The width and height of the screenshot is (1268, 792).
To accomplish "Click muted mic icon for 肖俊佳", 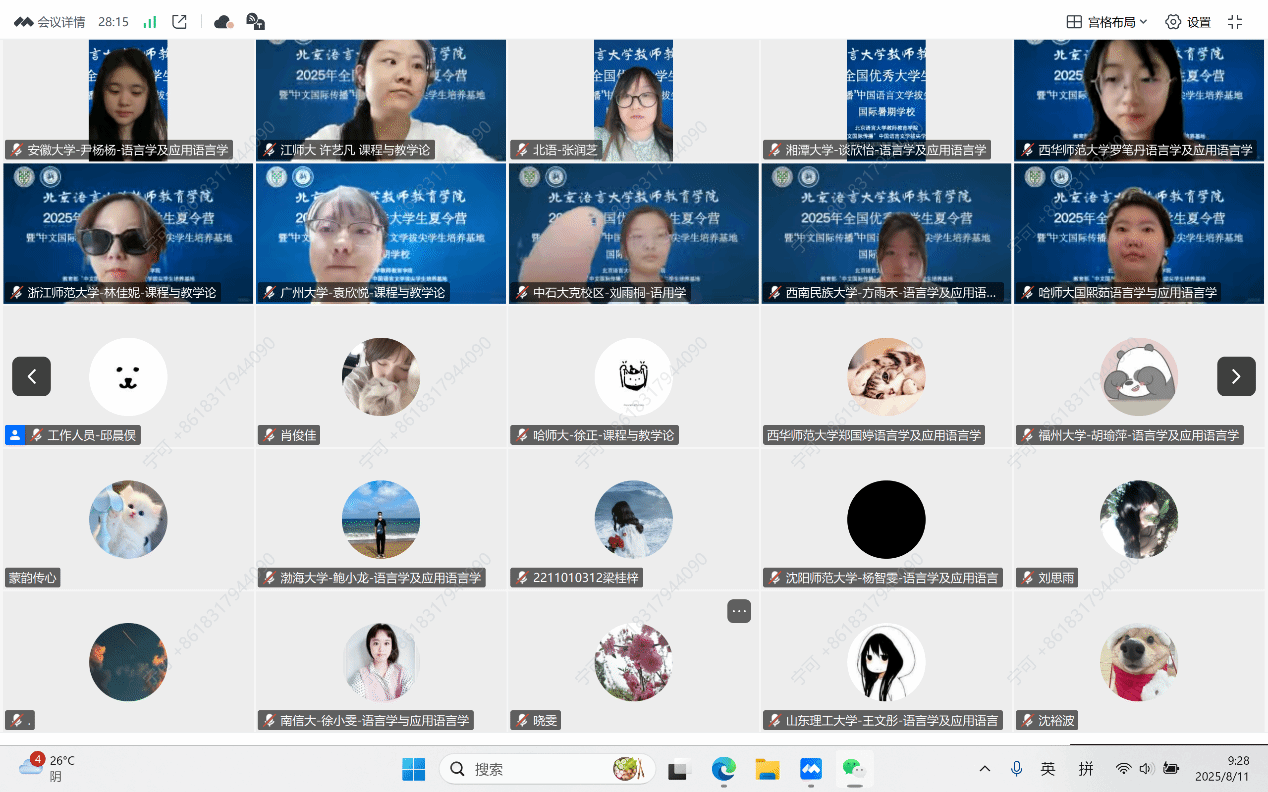I will coord(269,435).
